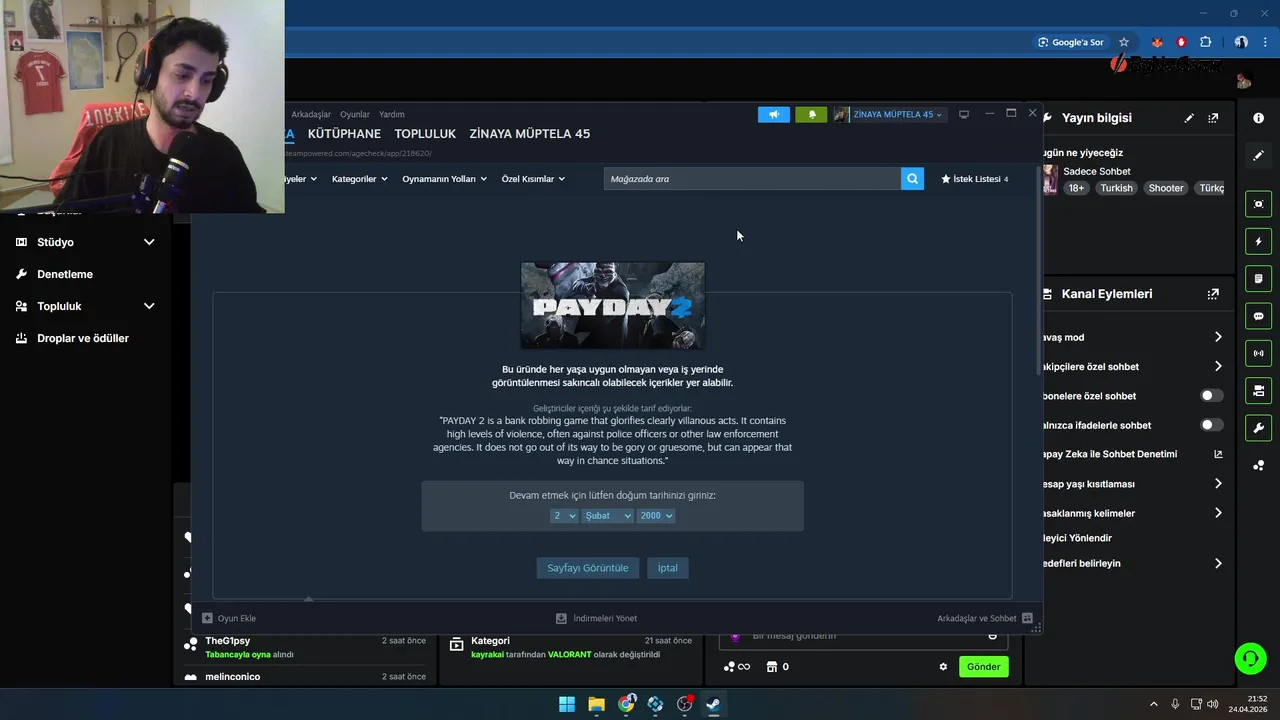The width and height of the screenshot is (1280, 720).
Task: Open the Şubat month dropdown
Action: [x=608, y=516]
